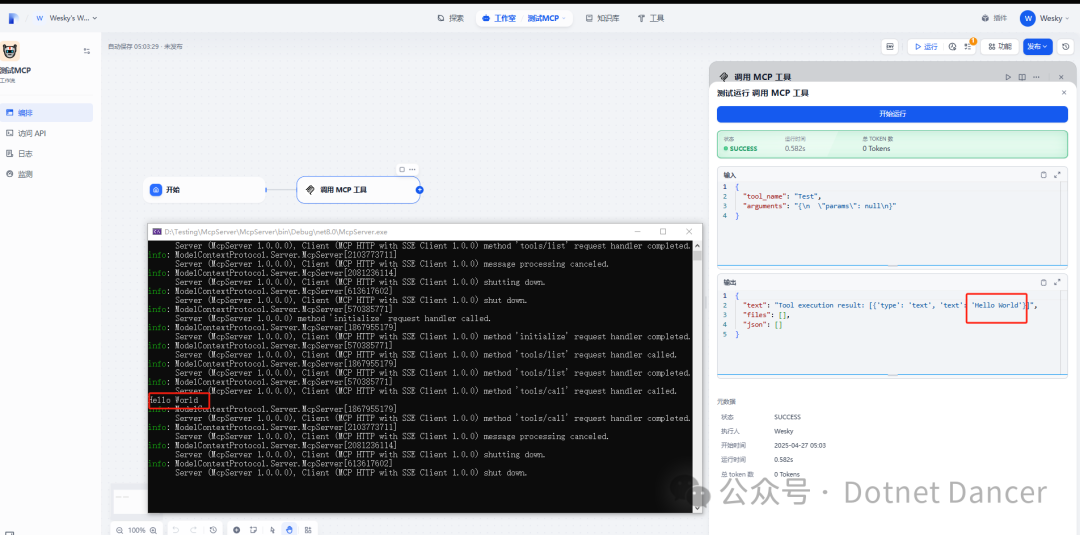
Task: Open the environment variables ENV button
Action: 891,47
